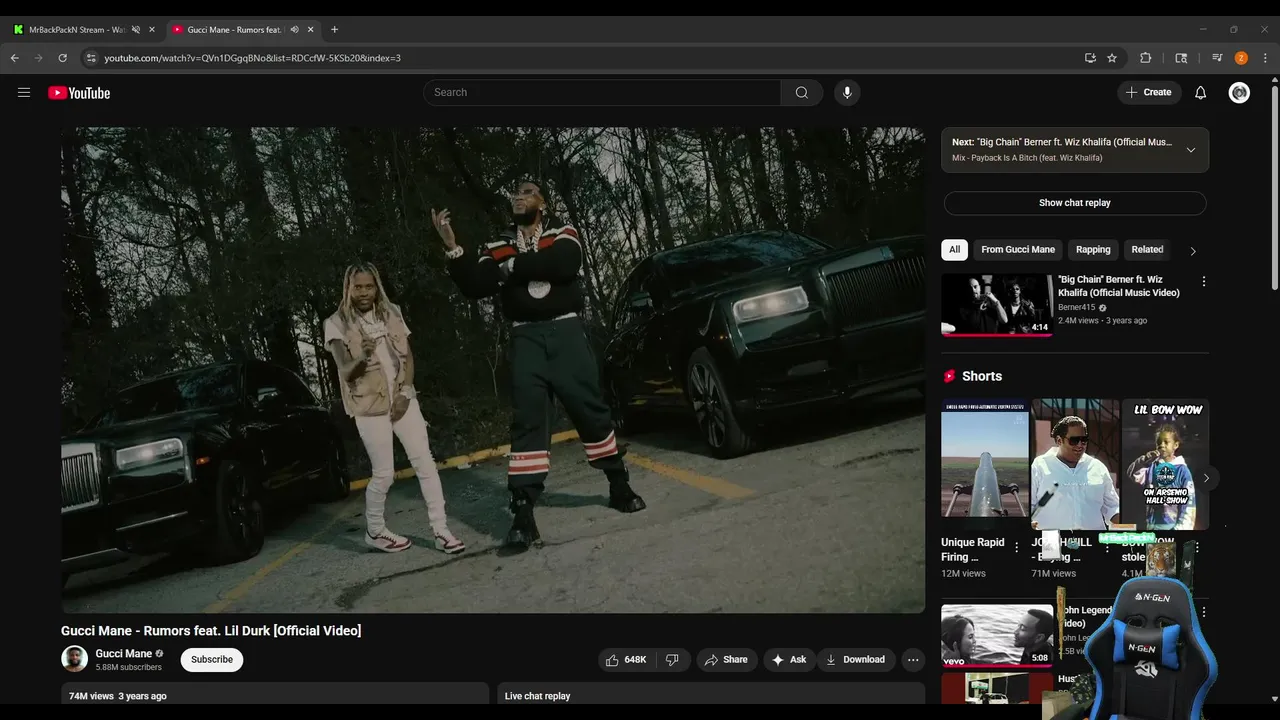Open the browser media control icon
Screen dimensions: 1280x720
(1217, 58)
